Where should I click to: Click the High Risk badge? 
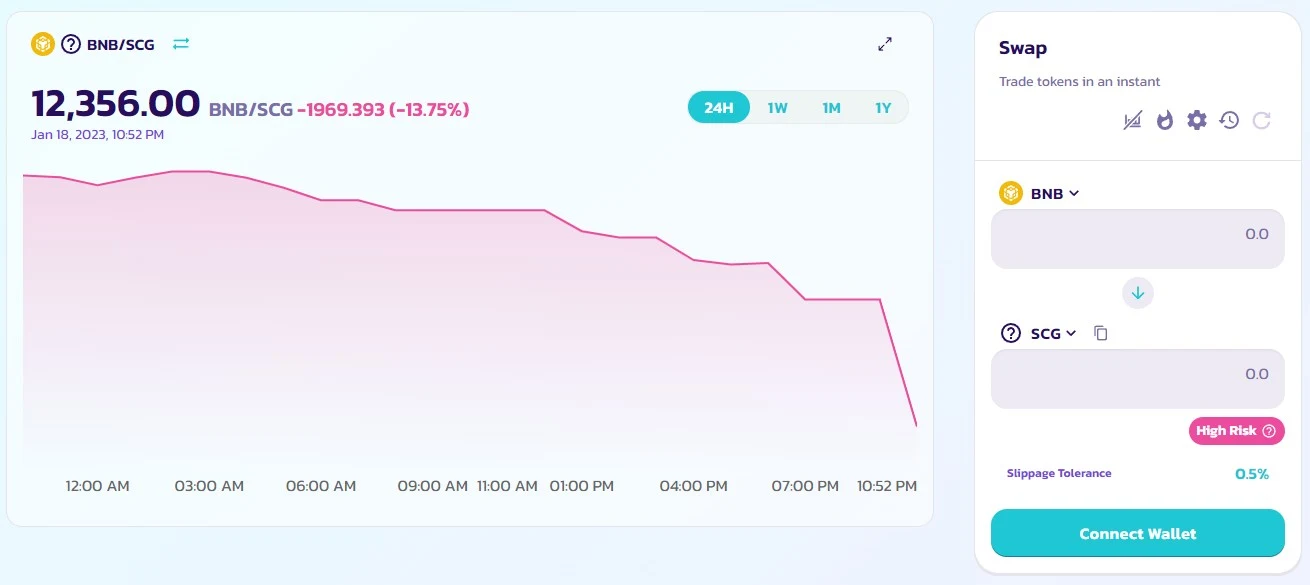(1237, 431)
